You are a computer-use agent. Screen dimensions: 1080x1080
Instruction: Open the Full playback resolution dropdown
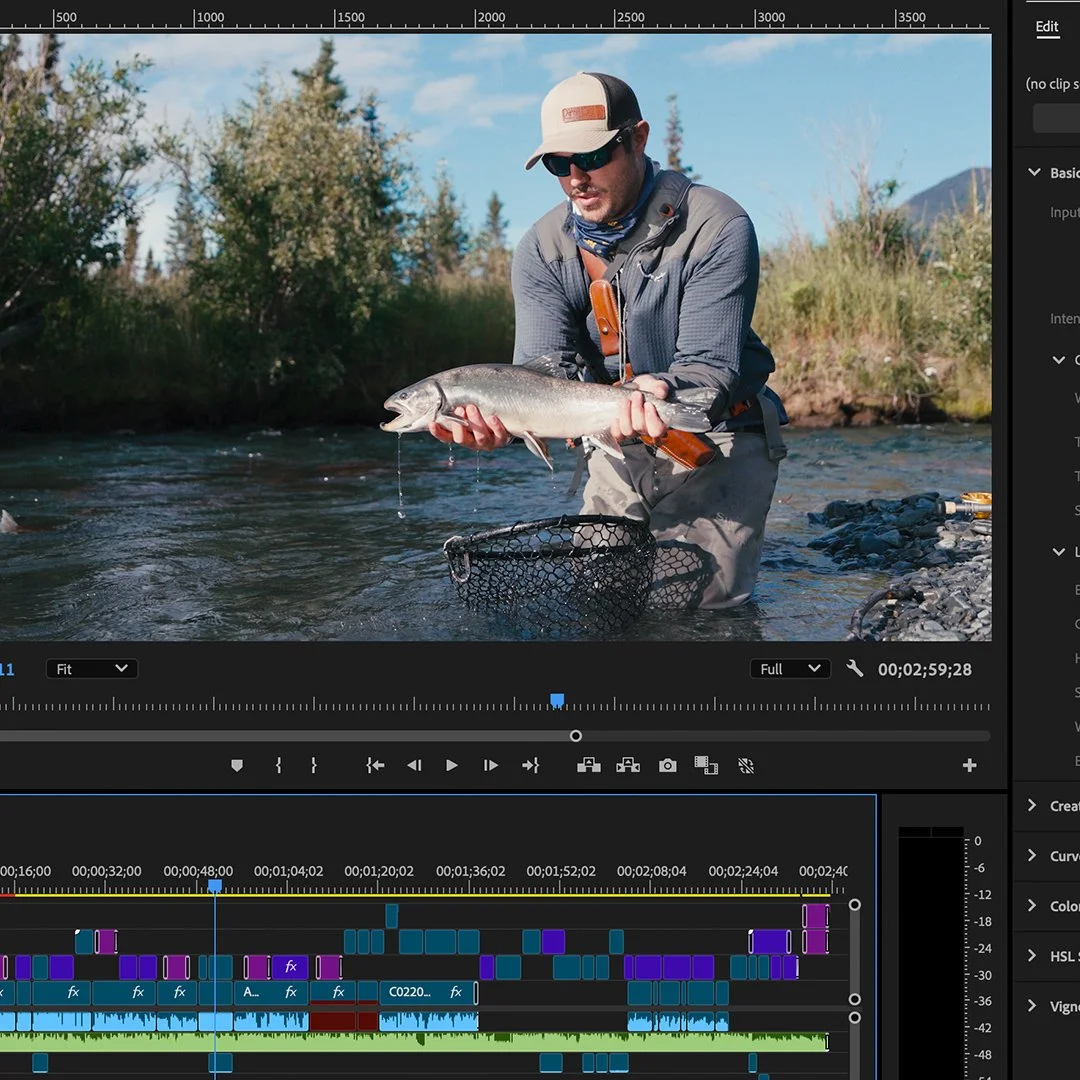pos(790,668)
